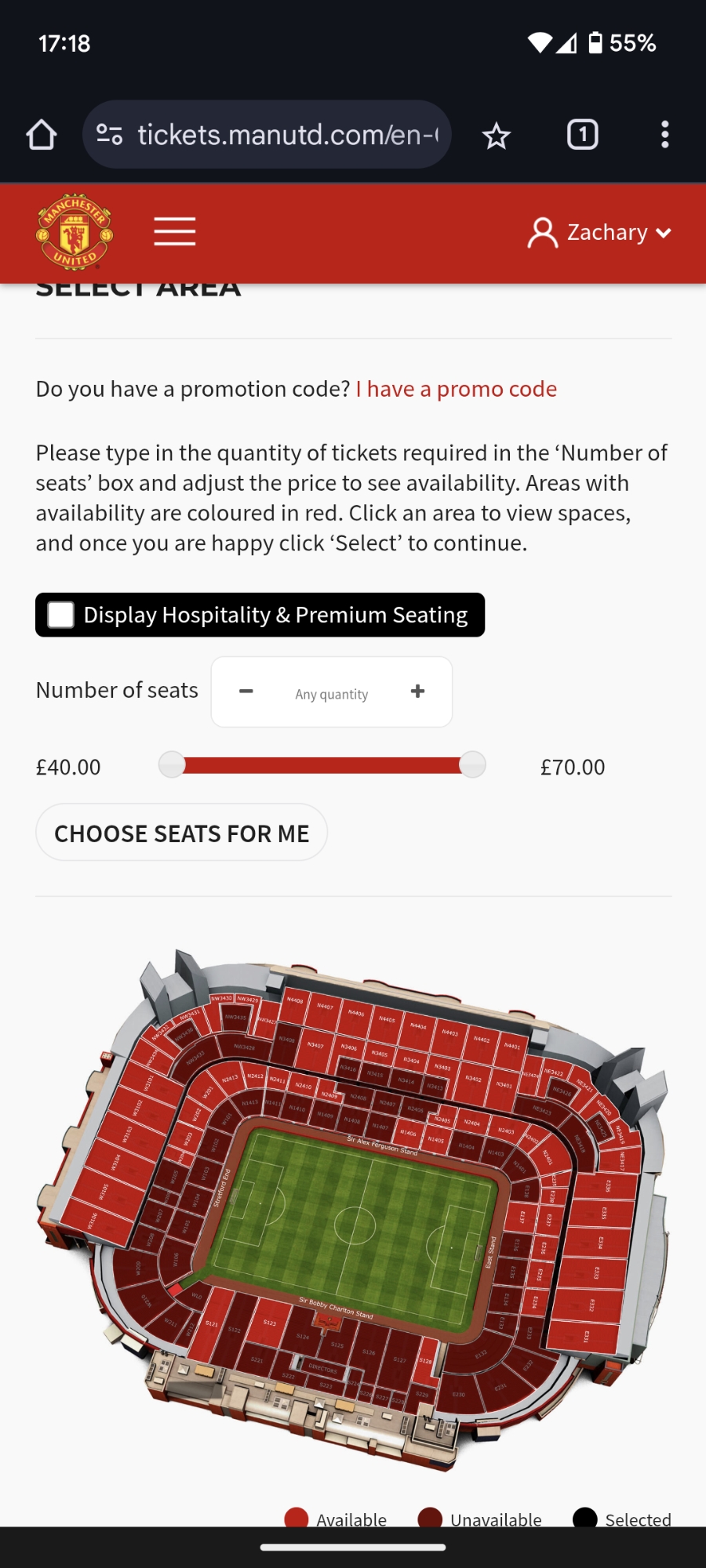Tap the address bar URL
706x1568 pixels.
tap(287, 135)
